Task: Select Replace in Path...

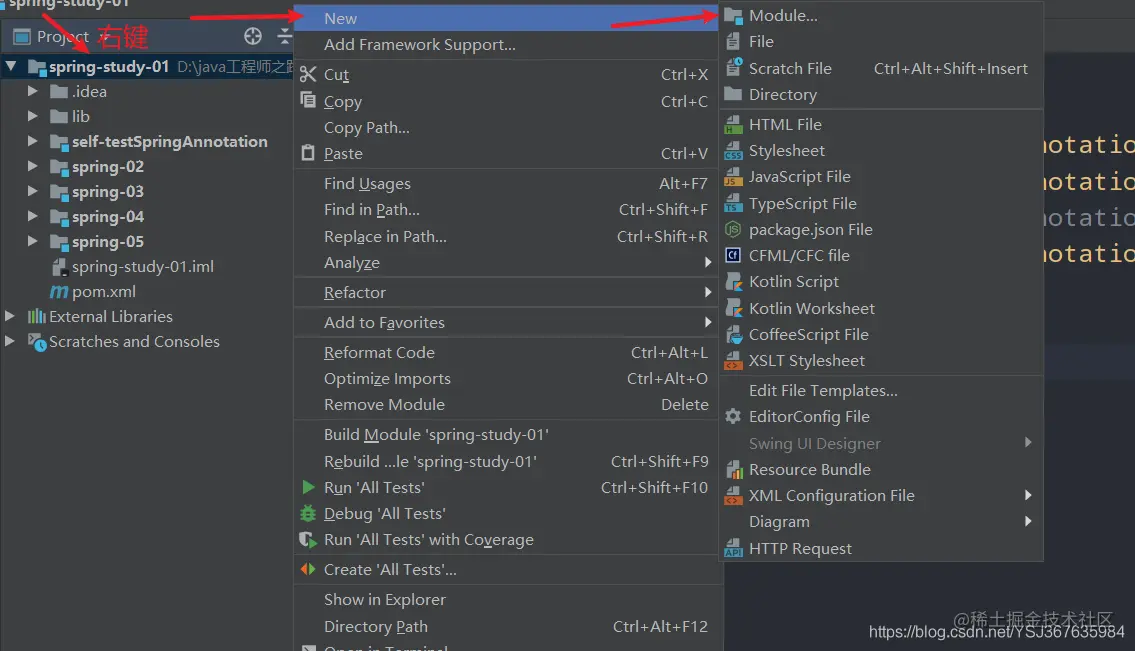Action: pos(506,237)
